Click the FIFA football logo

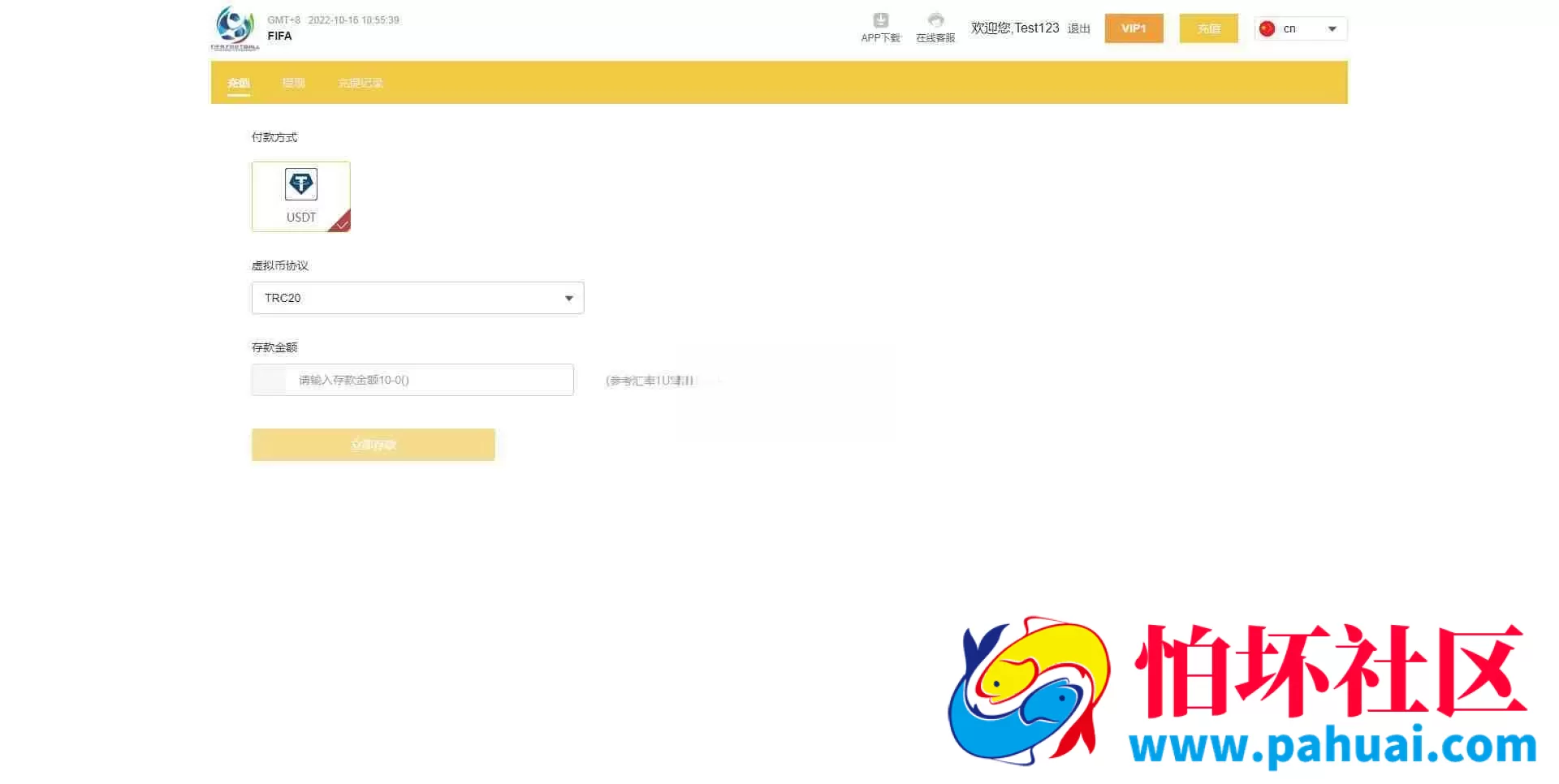[x=235, y=27]
